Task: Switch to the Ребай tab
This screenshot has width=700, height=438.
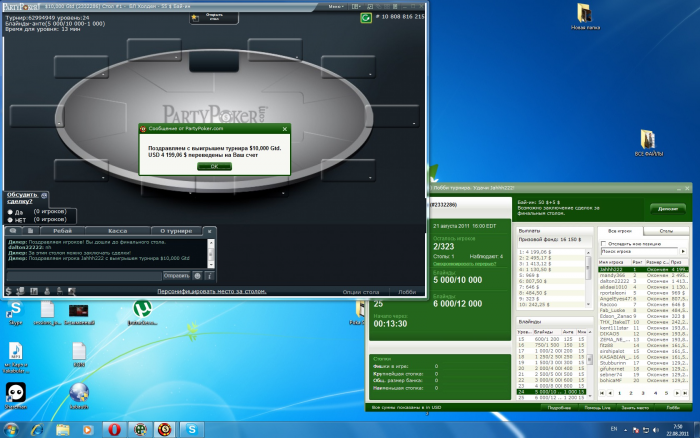Action: pos(62,231)
